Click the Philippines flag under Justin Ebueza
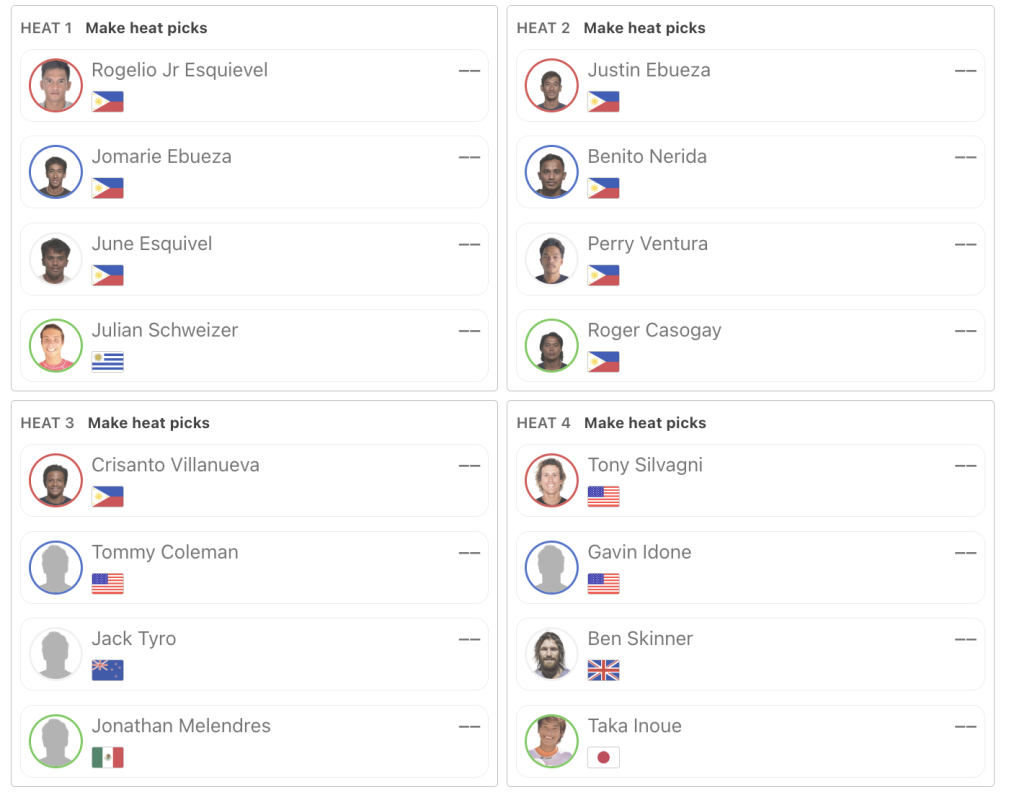Viewport: 1009px width, 800px height. tap(603, 101)
